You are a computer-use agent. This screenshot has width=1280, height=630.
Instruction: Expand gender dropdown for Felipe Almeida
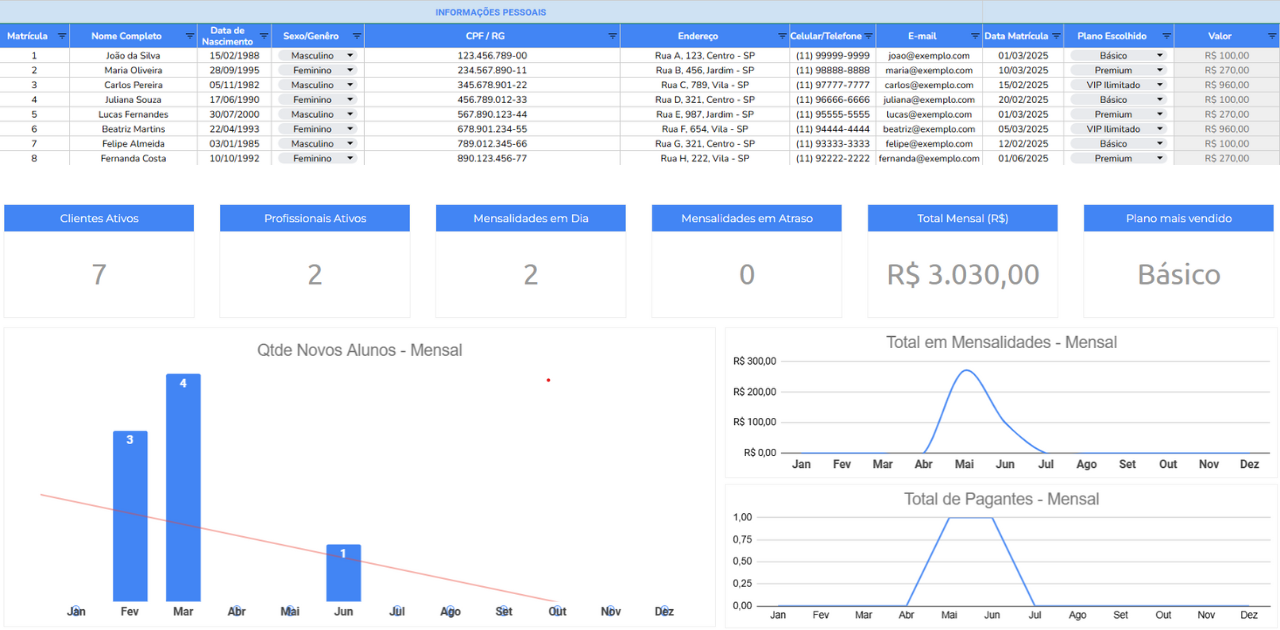[350, 143]
